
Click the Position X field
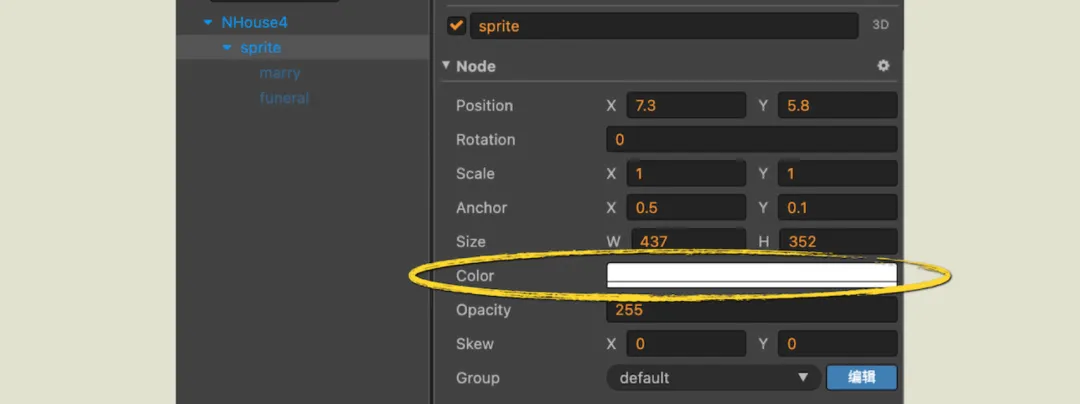coord(686,106)
